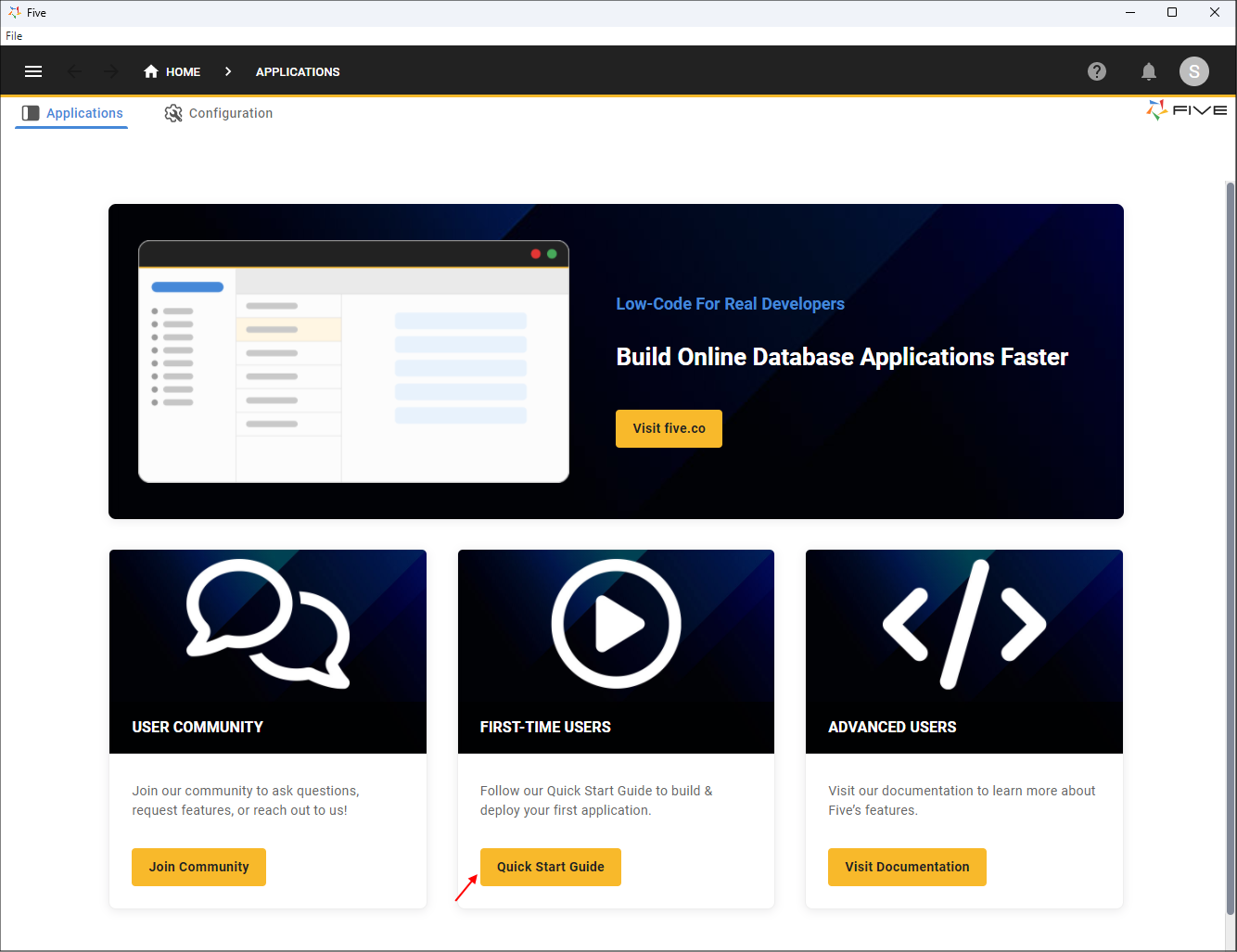Click the Five logo at top right
The image size is (1237, 952).
pyautogui.click(x=1187, y=110)
